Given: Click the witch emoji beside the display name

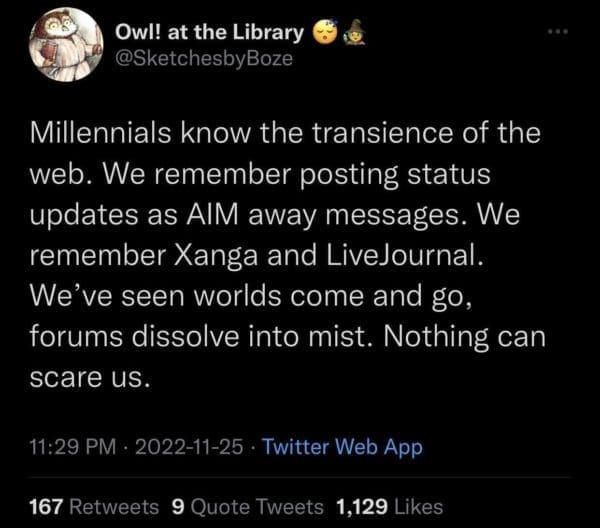Looking at the screenshot, I should [351, 32].
